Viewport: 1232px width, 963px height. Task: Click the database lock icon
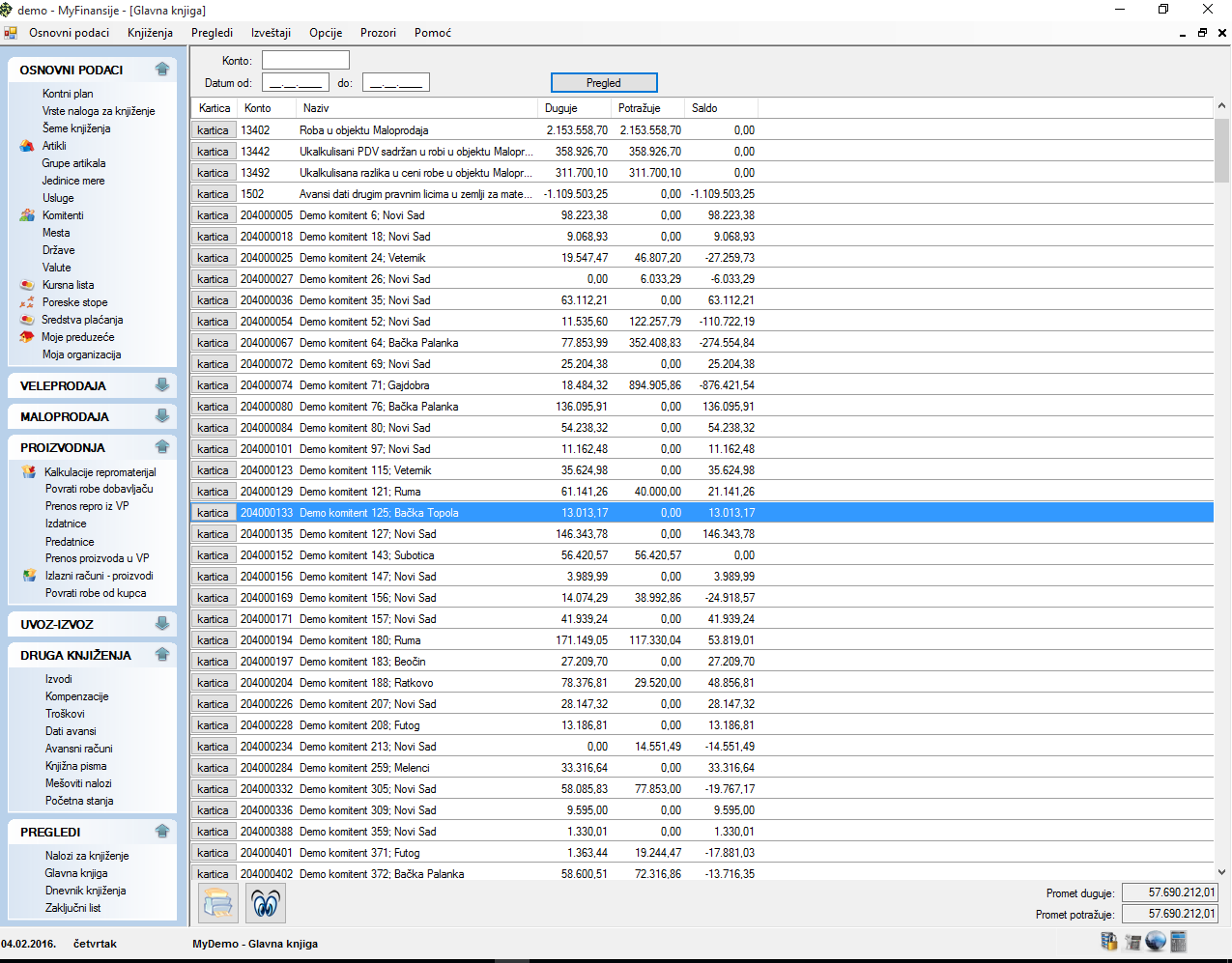tap(1109, 942)
